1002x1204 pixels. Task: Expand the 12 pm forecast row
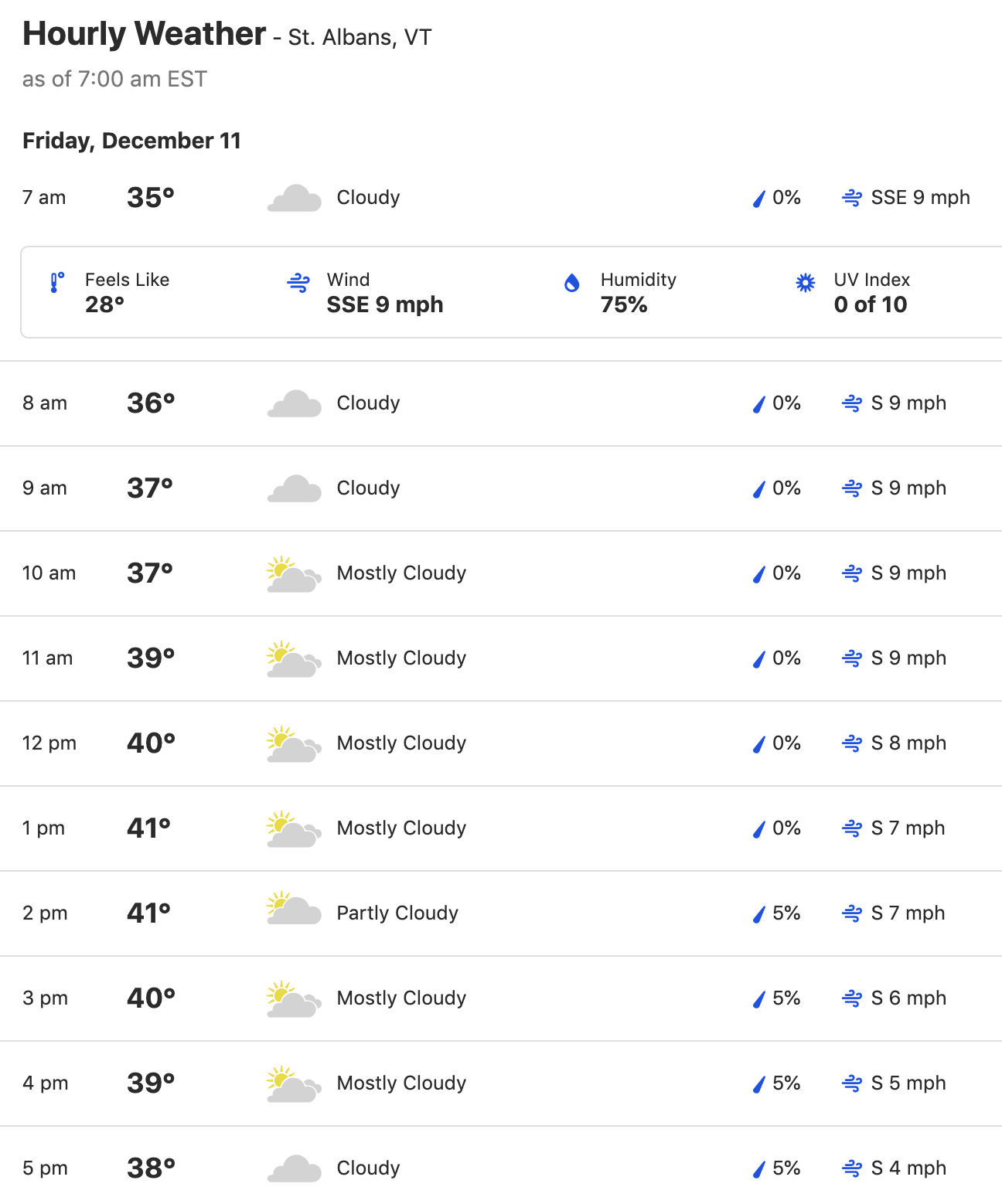tap(501, 743)
